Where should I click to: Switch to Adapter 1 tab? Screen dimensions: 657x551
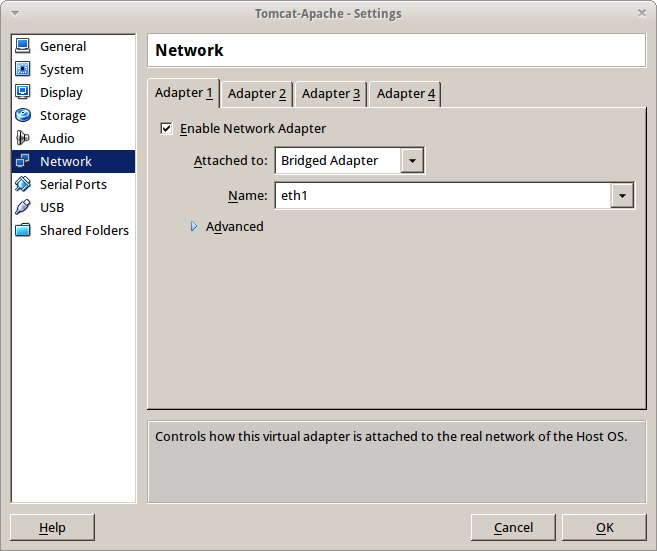coord(184,93)
